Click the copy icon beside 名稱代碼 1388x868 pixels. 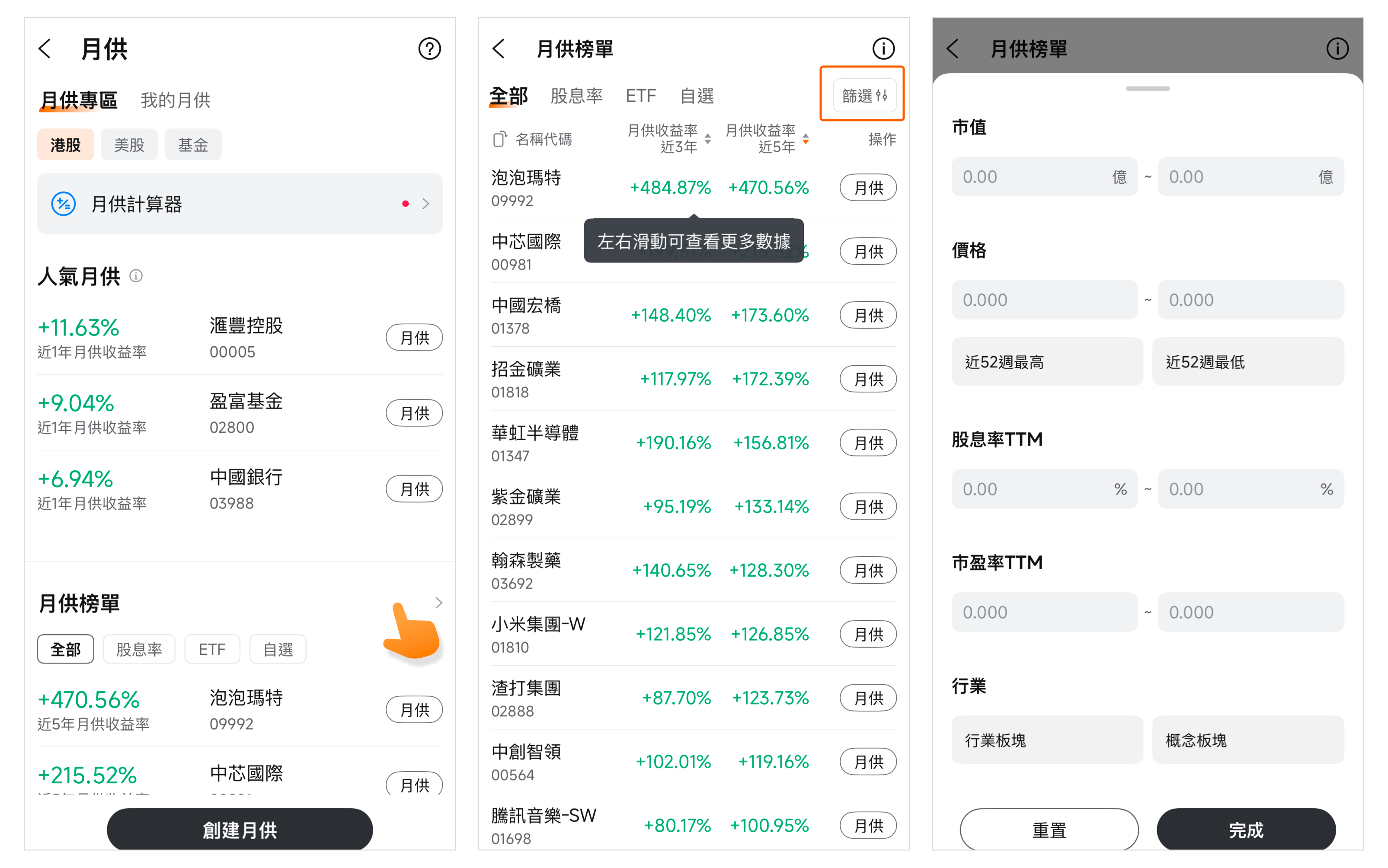point(499,139)
